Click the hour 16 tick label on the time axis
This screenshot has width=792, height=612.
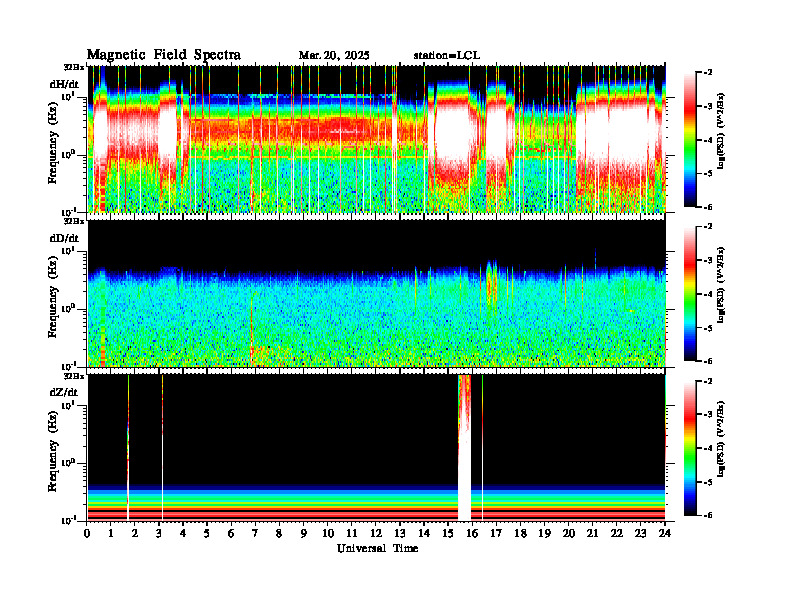pos(472,534)
